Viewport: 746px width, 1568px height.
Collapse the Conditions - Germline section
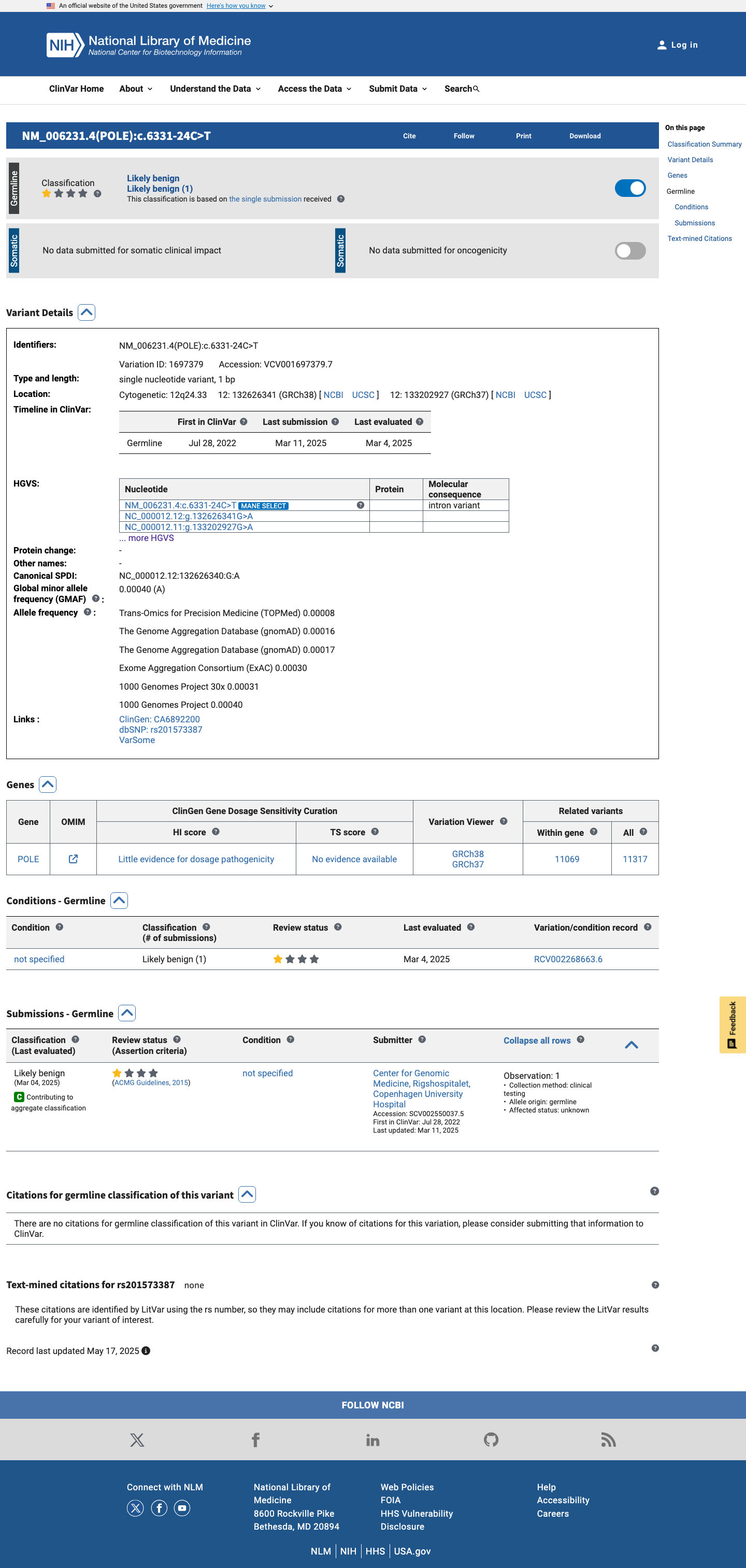coord(119,900)
